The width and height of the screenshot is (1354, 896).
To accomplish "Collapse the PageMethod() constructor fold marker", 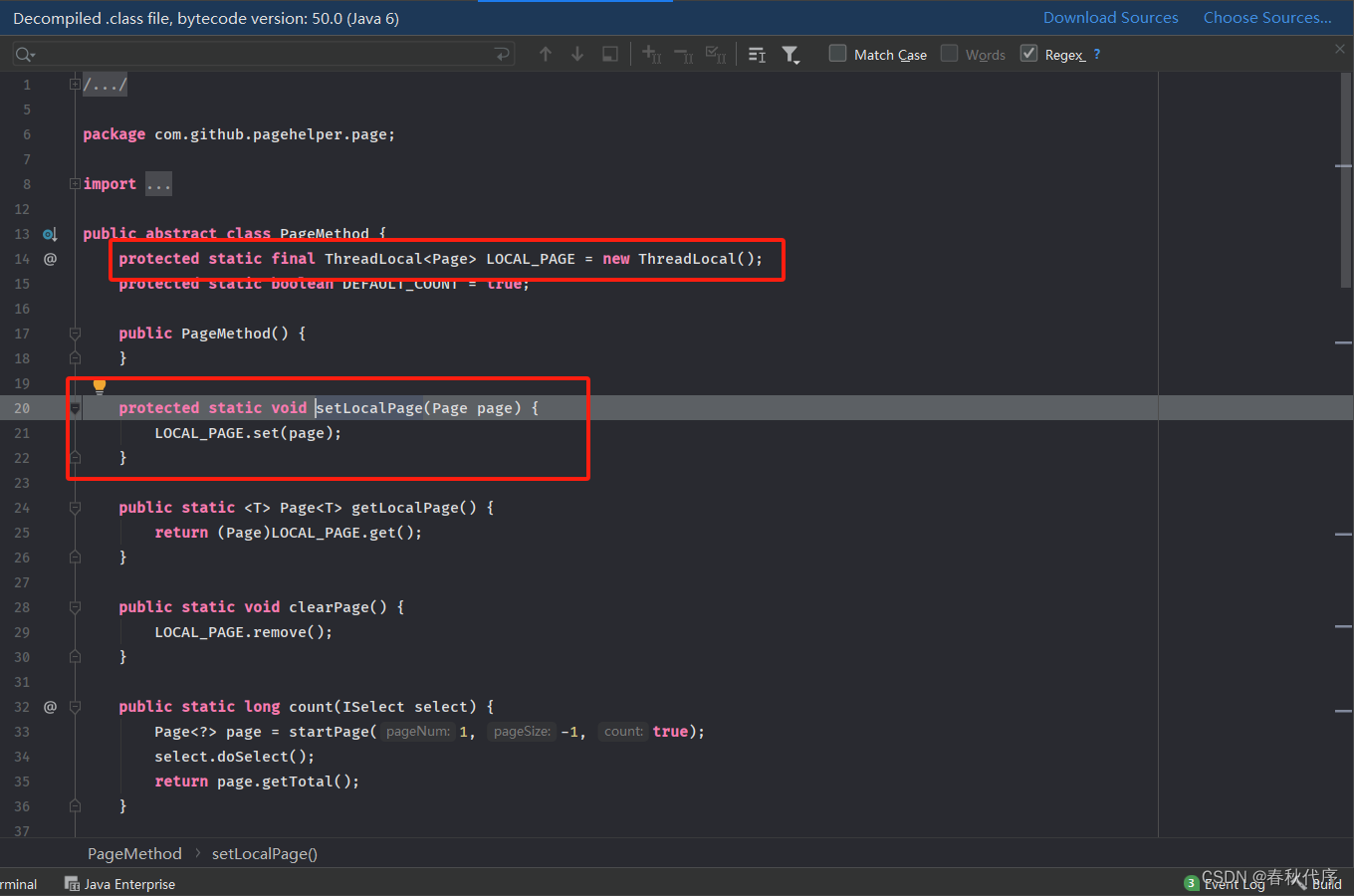I will (x=75, y=334).
